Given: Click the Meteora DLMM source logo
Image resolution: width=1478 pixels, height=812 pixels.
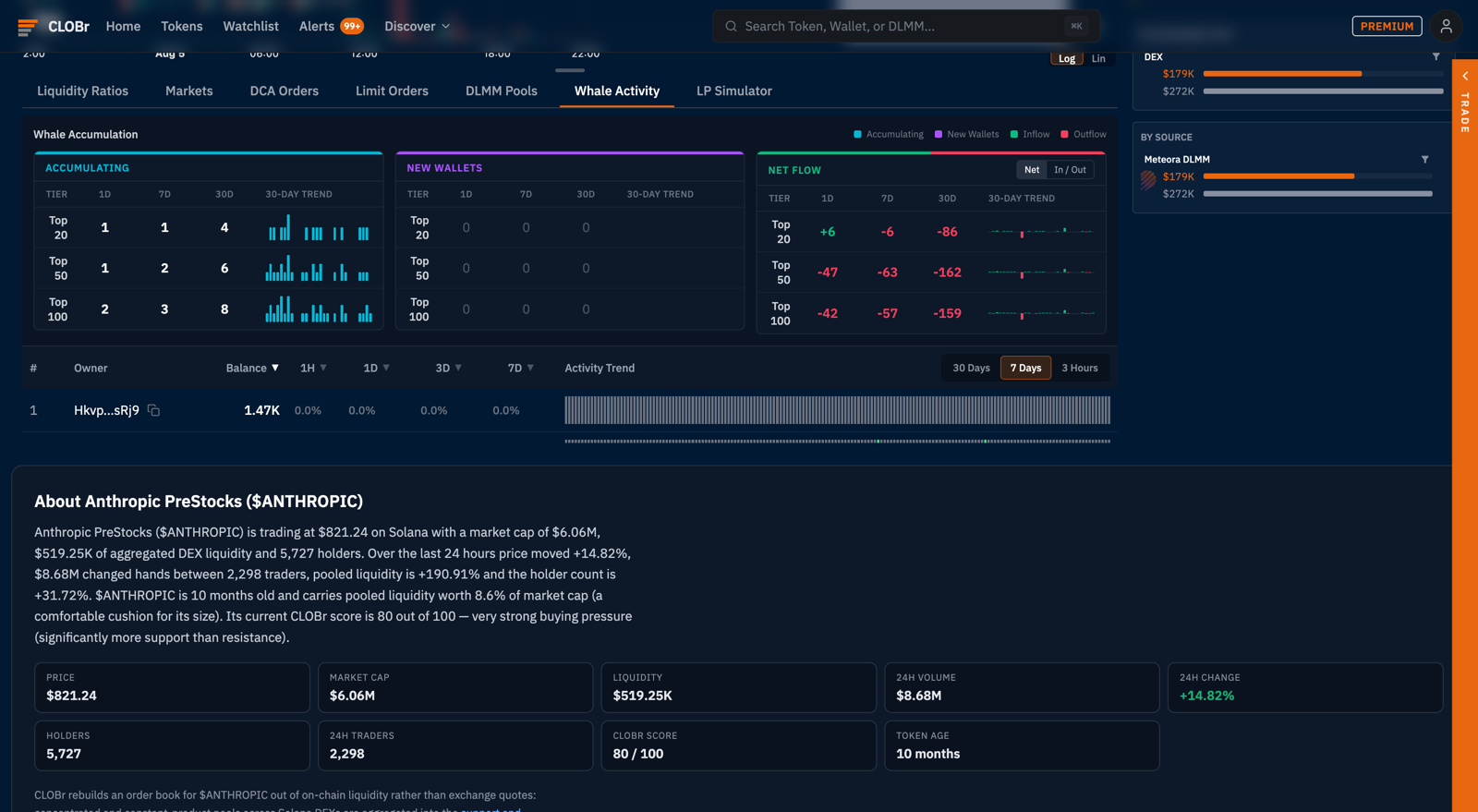Looking at the screenshot, I should [1148, 180].
